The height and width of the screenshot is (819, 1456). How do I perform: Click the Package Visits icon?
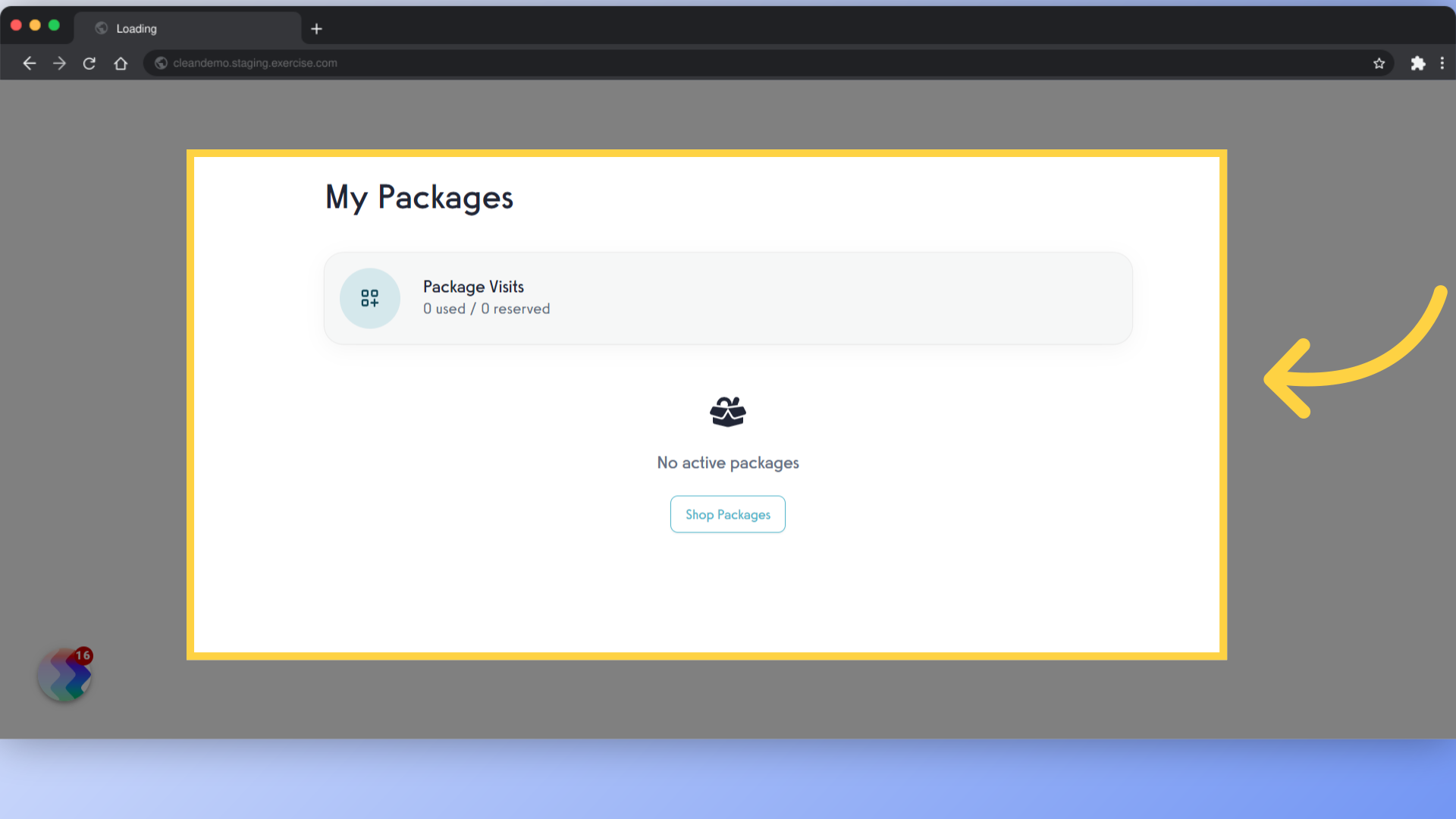click(x=369, y=298)
